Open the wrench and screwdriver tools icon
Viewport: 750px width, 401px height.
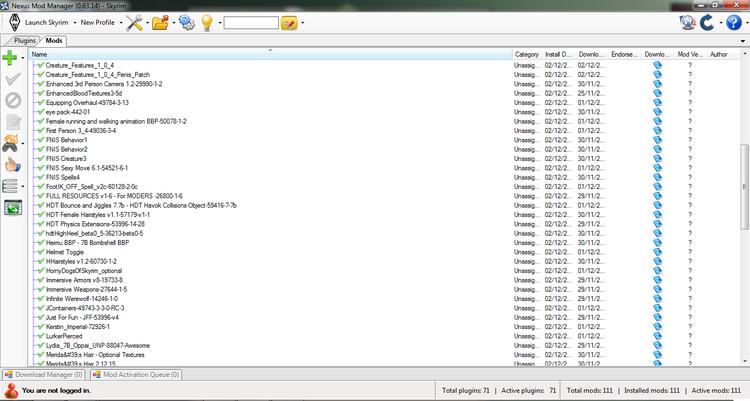(x=134, y=22)
